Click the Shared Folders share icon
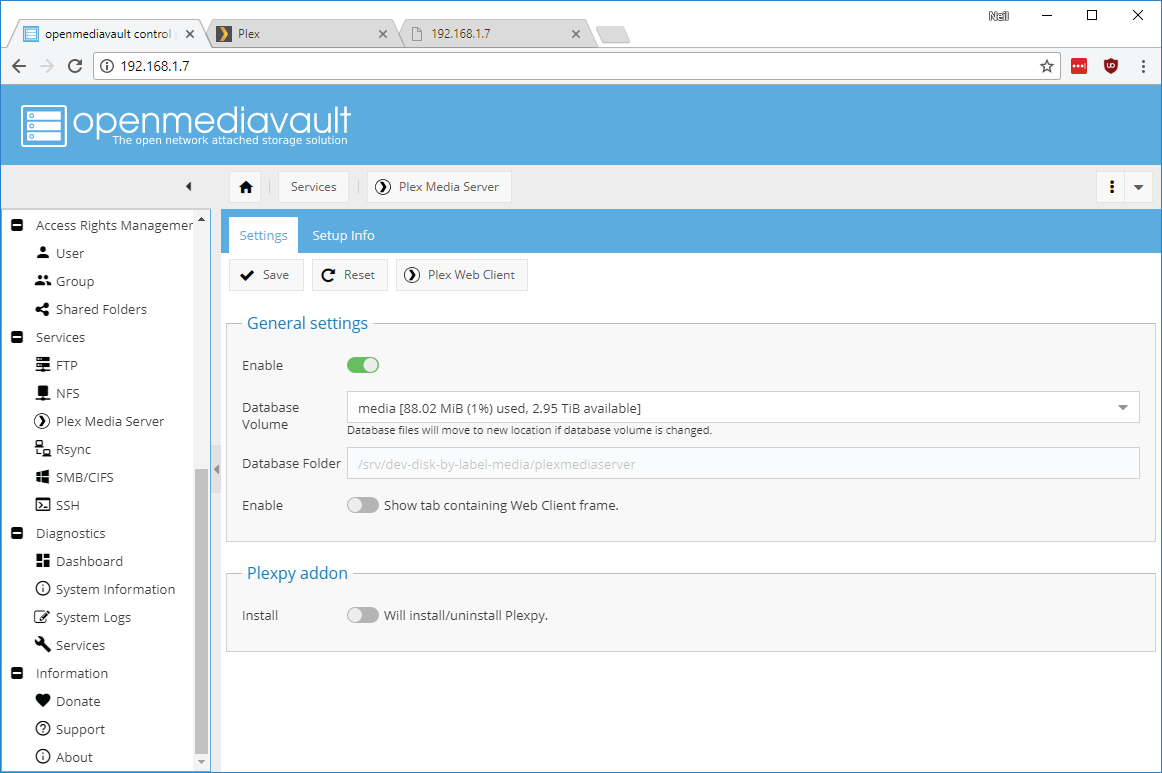Image resolution: width=1162 pixels, height=773 pixels. 43,309
